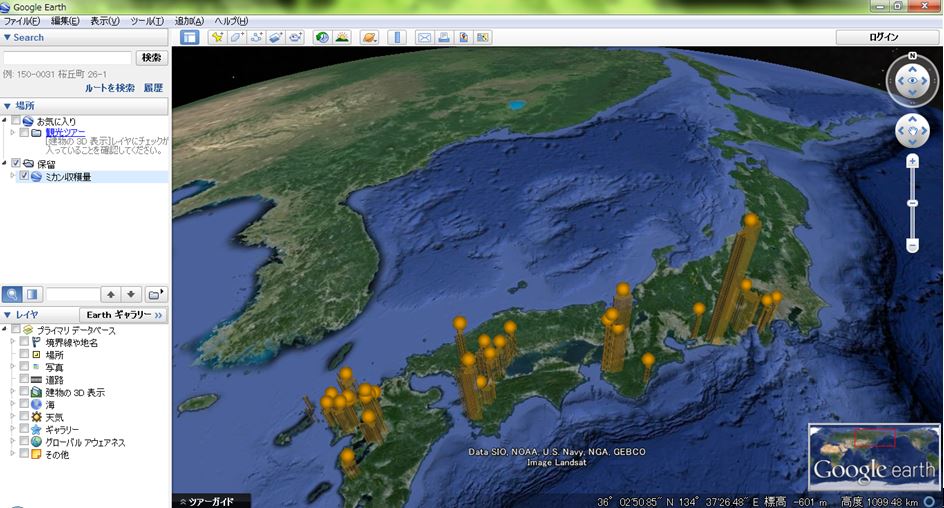Viewport: 944px width, 508px height.
Task: Zoom out using the minus button
Action: pyautogui.click(x=913, y=246)
